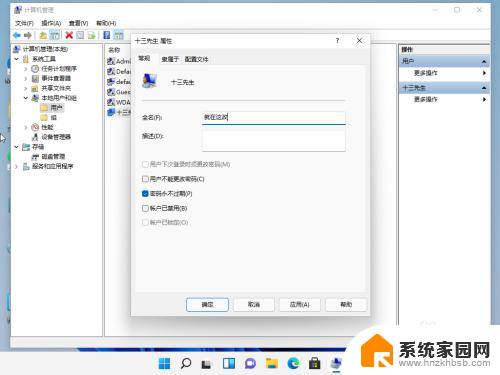Click the Forward arrow in the toolbar
Image resolution: width=500 pixels, height=375 pixels.
click(28, 35)
